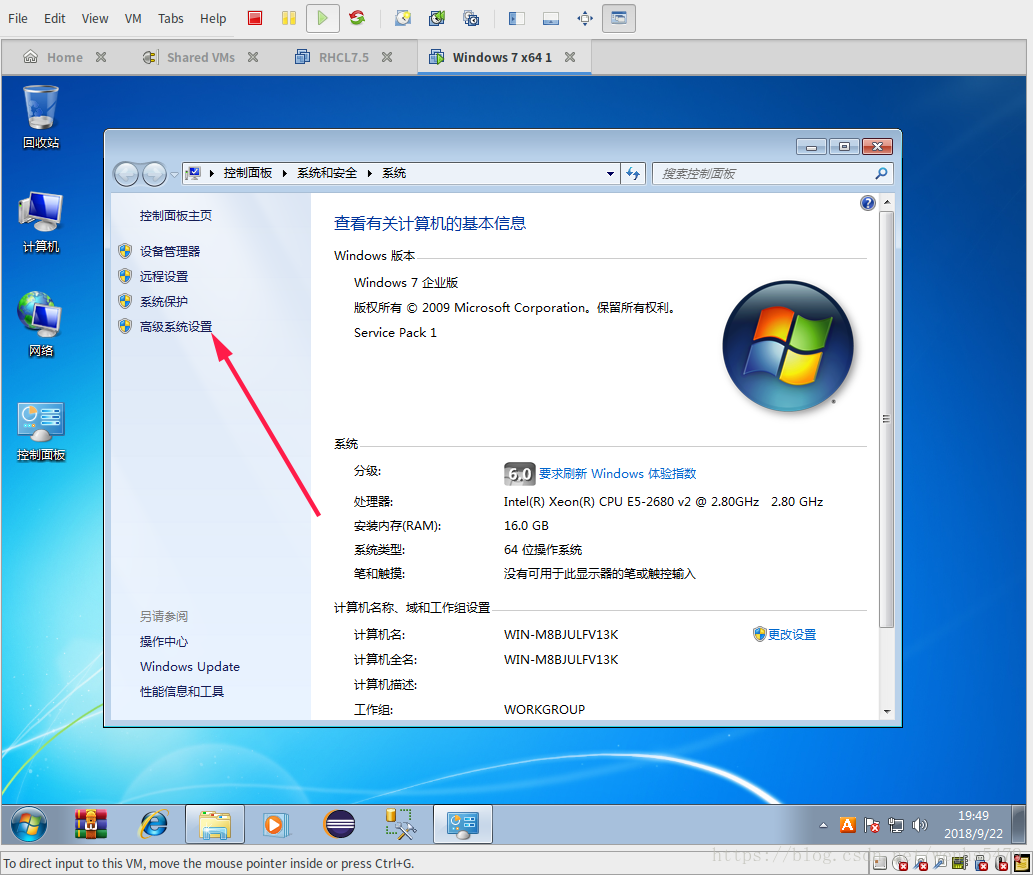Screen dimensions: 1033x875
Task: Open the Windows Start menu orb
Action: [28, 824]
